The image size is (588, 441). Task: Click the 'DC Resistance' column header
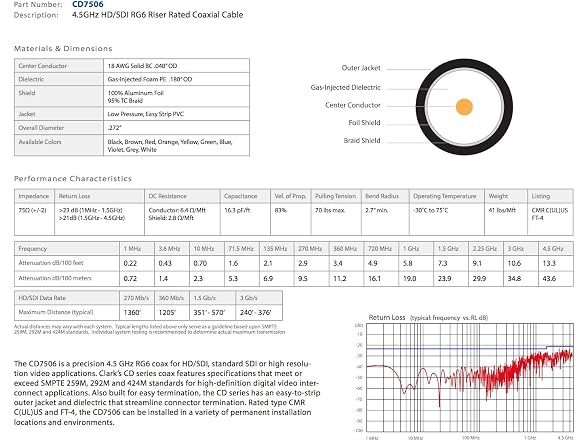[x=167, y=196]
